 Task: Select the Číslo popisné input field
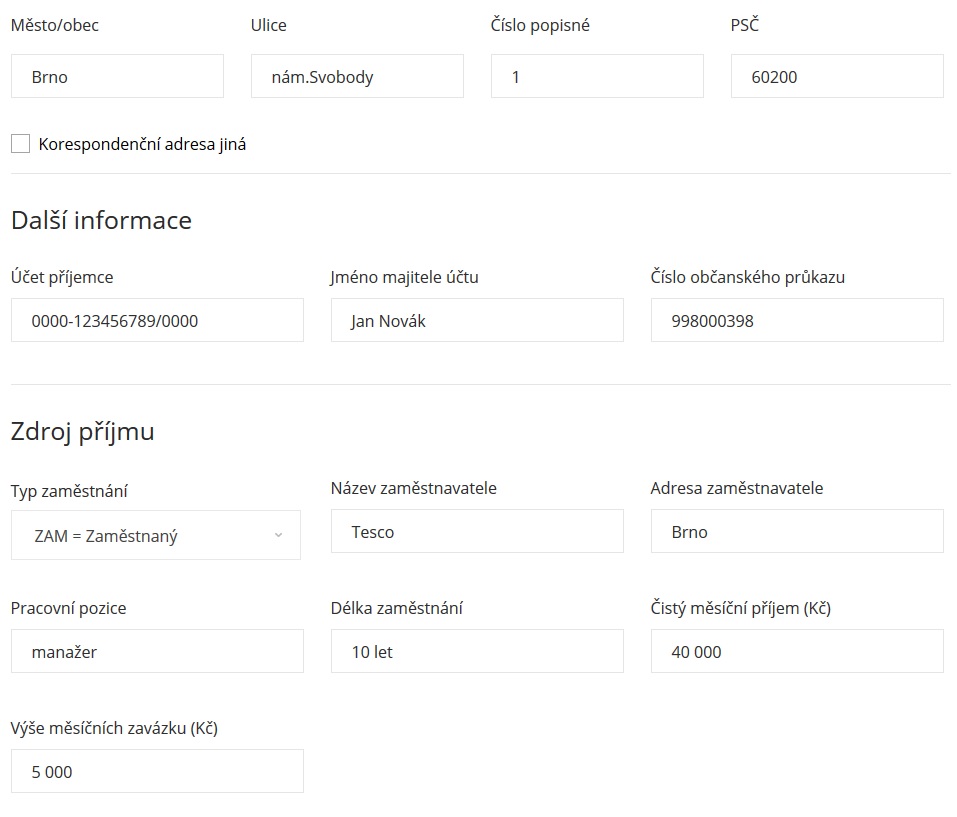(x=597, y=76)
